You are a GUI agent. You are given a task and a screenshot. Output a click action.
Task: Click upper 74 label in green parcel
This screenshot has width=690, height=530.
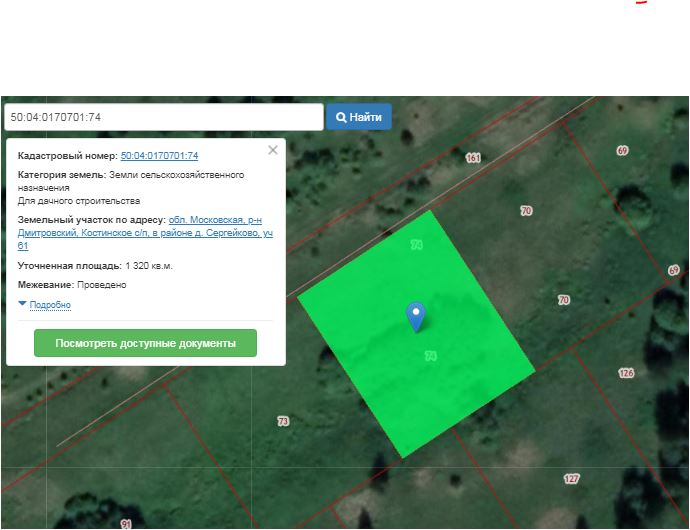(x=416, y=244)
